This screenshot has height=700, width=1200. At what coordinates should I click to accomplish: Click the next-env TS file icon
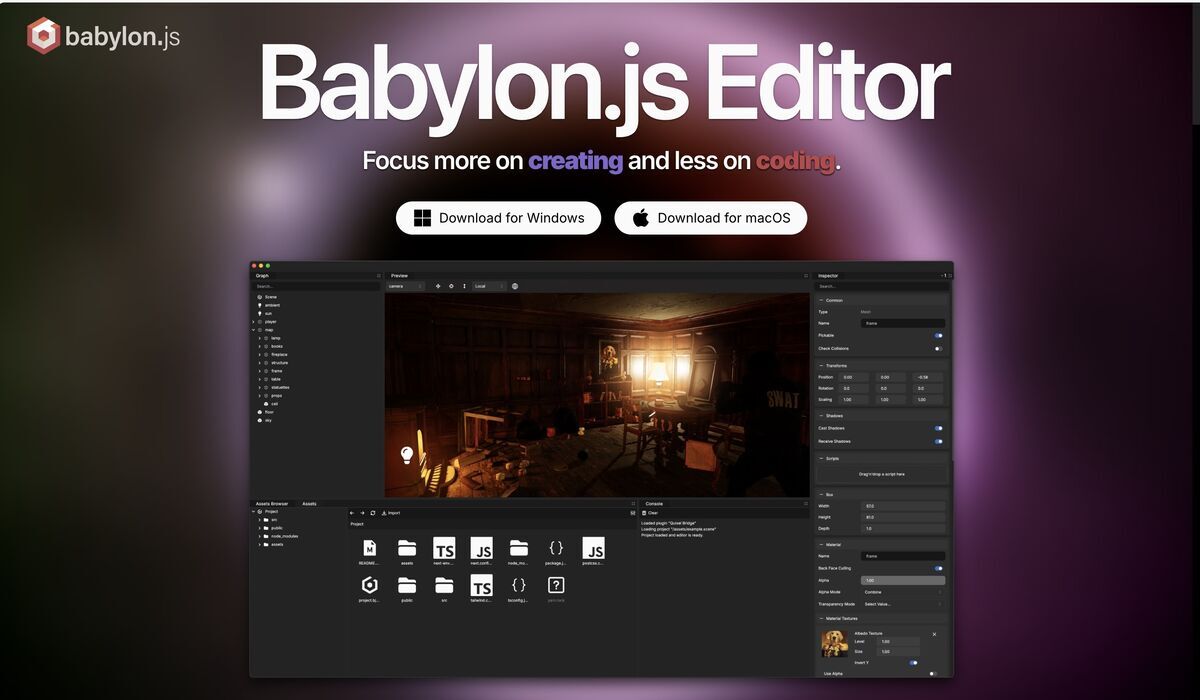click(444, 548)
